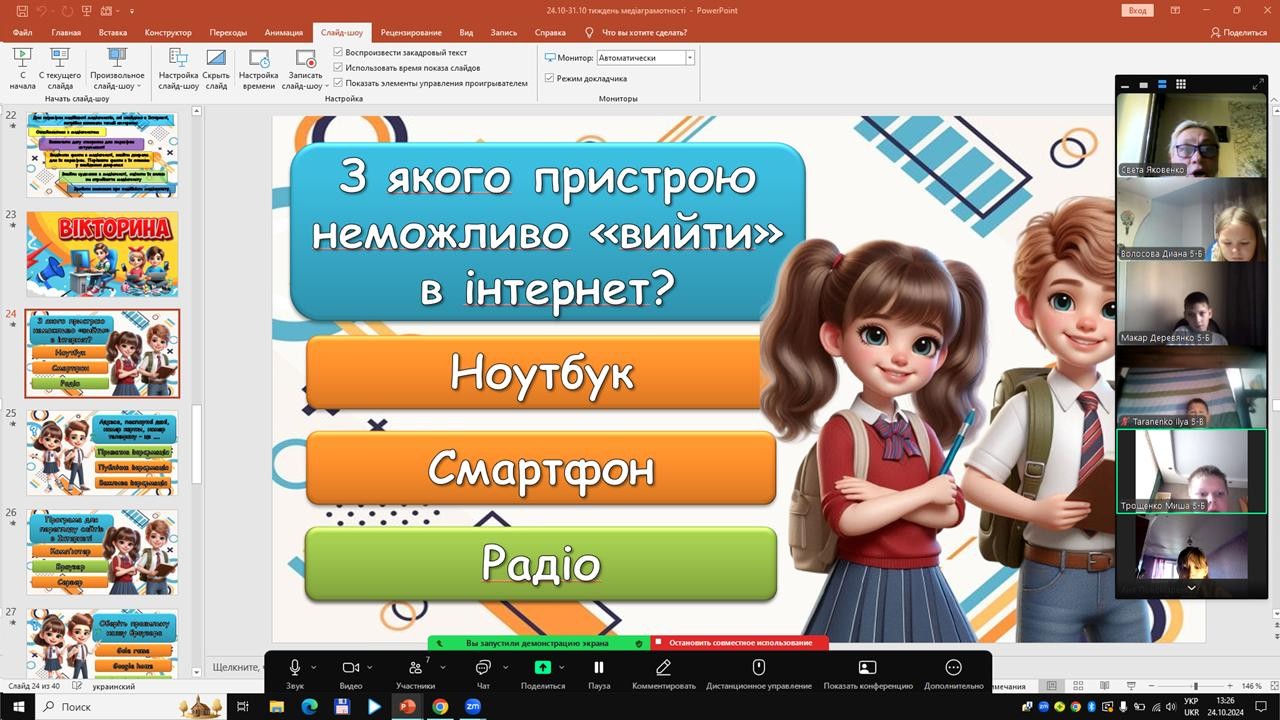Toggle Режим докладчика checkbox
The height and width of the screenshot is (720, 1280).
549,78
